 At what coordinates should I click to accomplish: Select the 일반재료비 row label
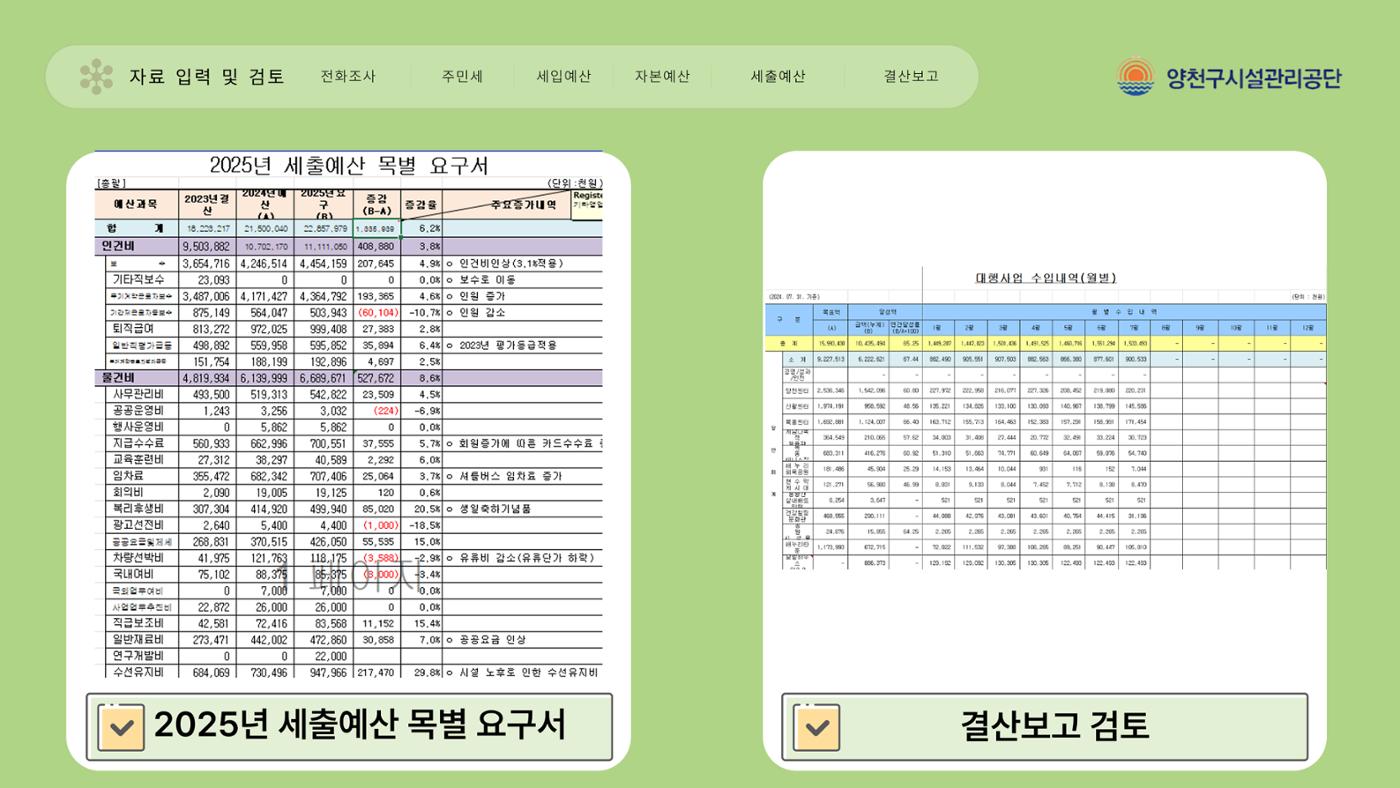point(140,639)
